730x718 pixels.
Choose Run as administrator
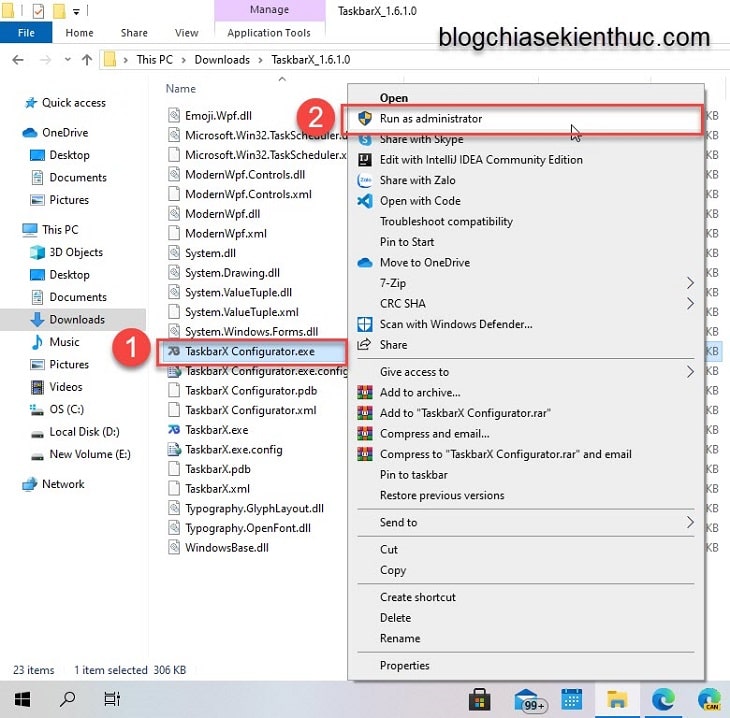(525, 118)
